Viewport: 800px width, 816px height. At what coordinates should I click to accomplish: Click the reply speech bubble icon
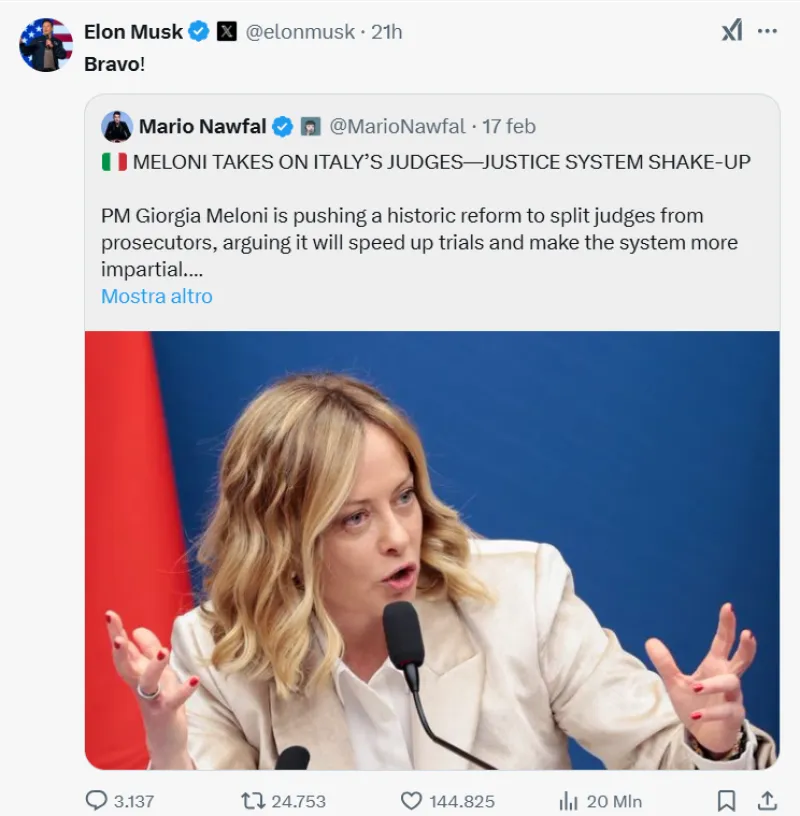click(x=96, y=800)
